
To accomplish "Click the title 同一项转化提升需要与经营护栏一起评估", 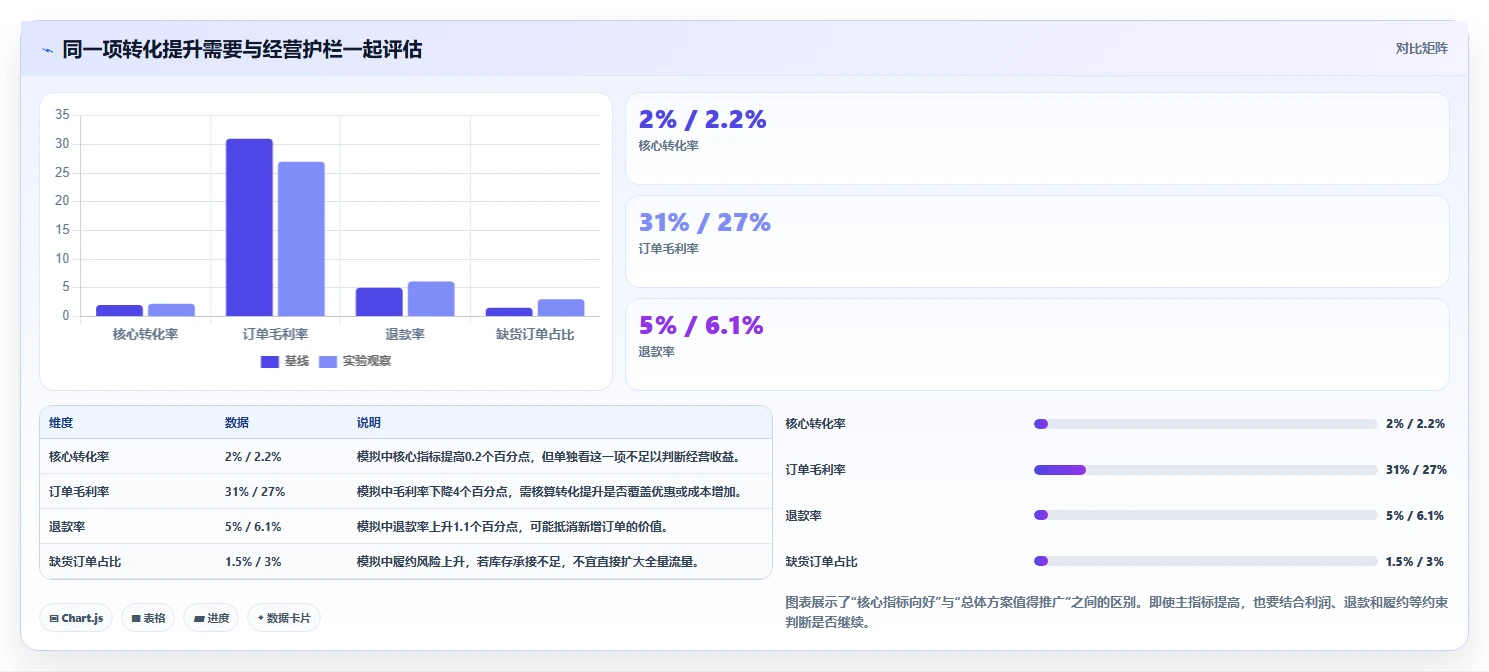I will click(x=242, y=49).
